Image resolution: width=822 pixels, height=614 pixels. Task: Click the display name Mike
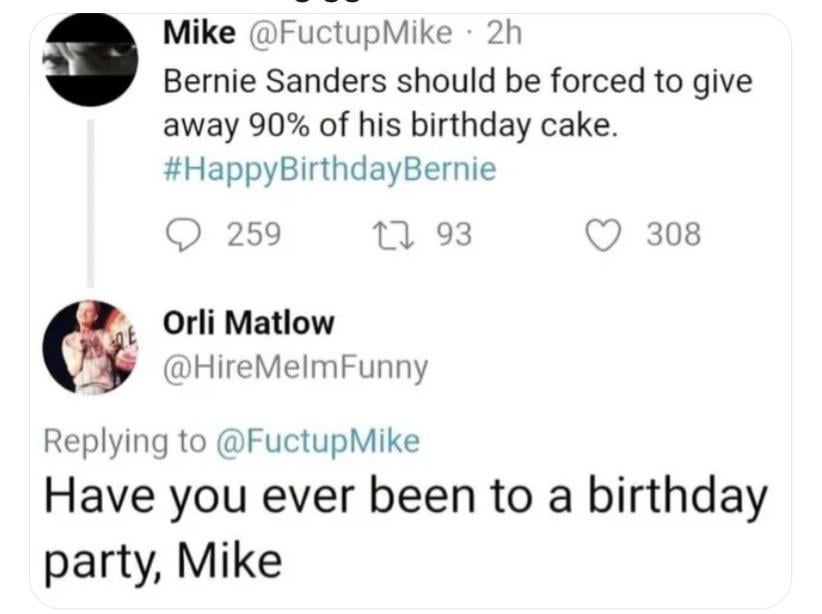point(199,37)
